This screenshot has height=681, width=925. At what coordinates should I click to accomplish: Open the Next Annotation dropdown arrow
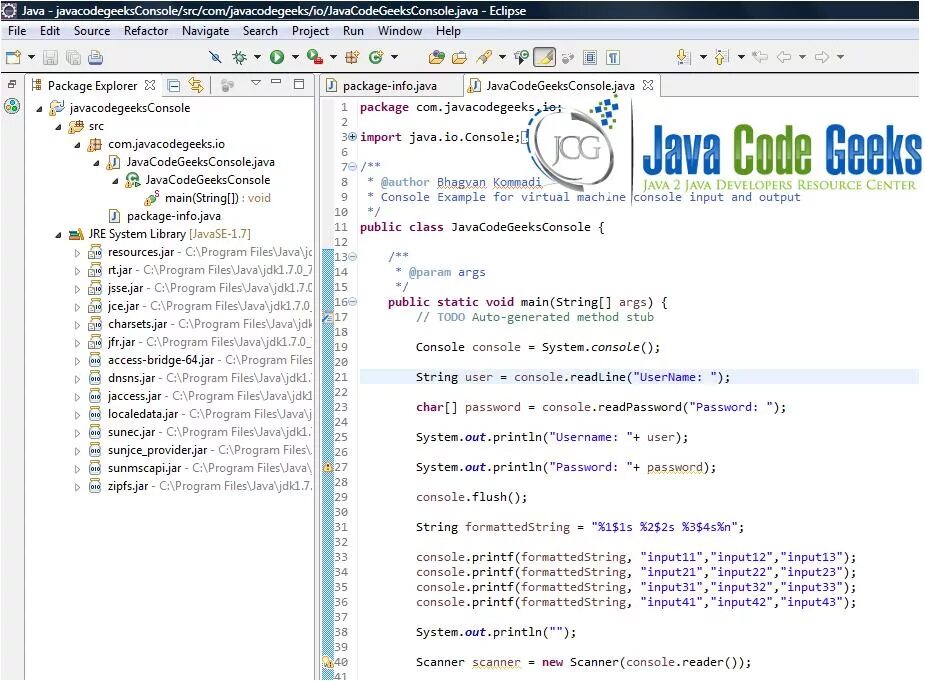coord(703,57)
